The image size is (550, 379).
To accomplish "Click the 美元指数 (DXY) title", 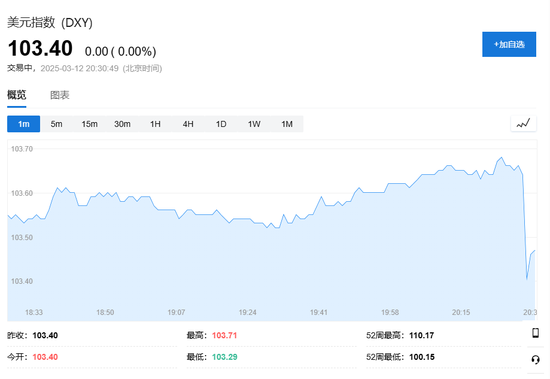I will (x=50, y=22).
